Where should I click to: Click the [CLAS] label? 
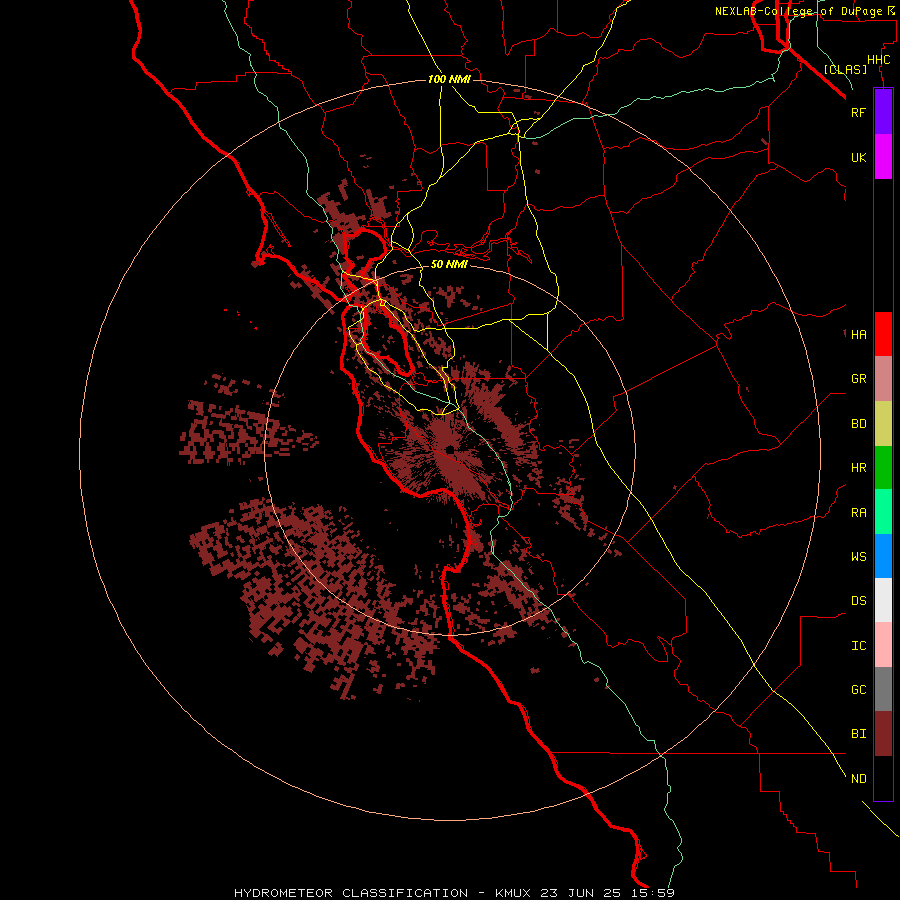[x=845, y=69]
